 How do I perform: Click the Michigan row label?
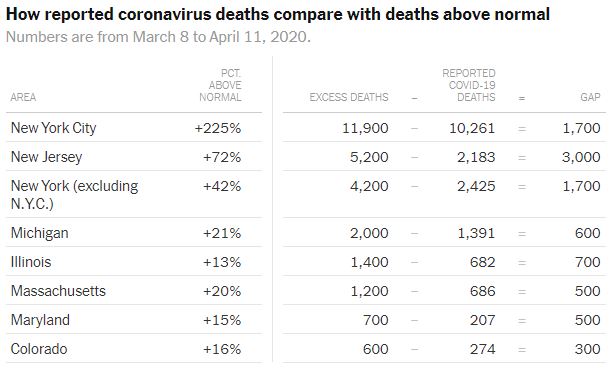click(x=40, y=233)
